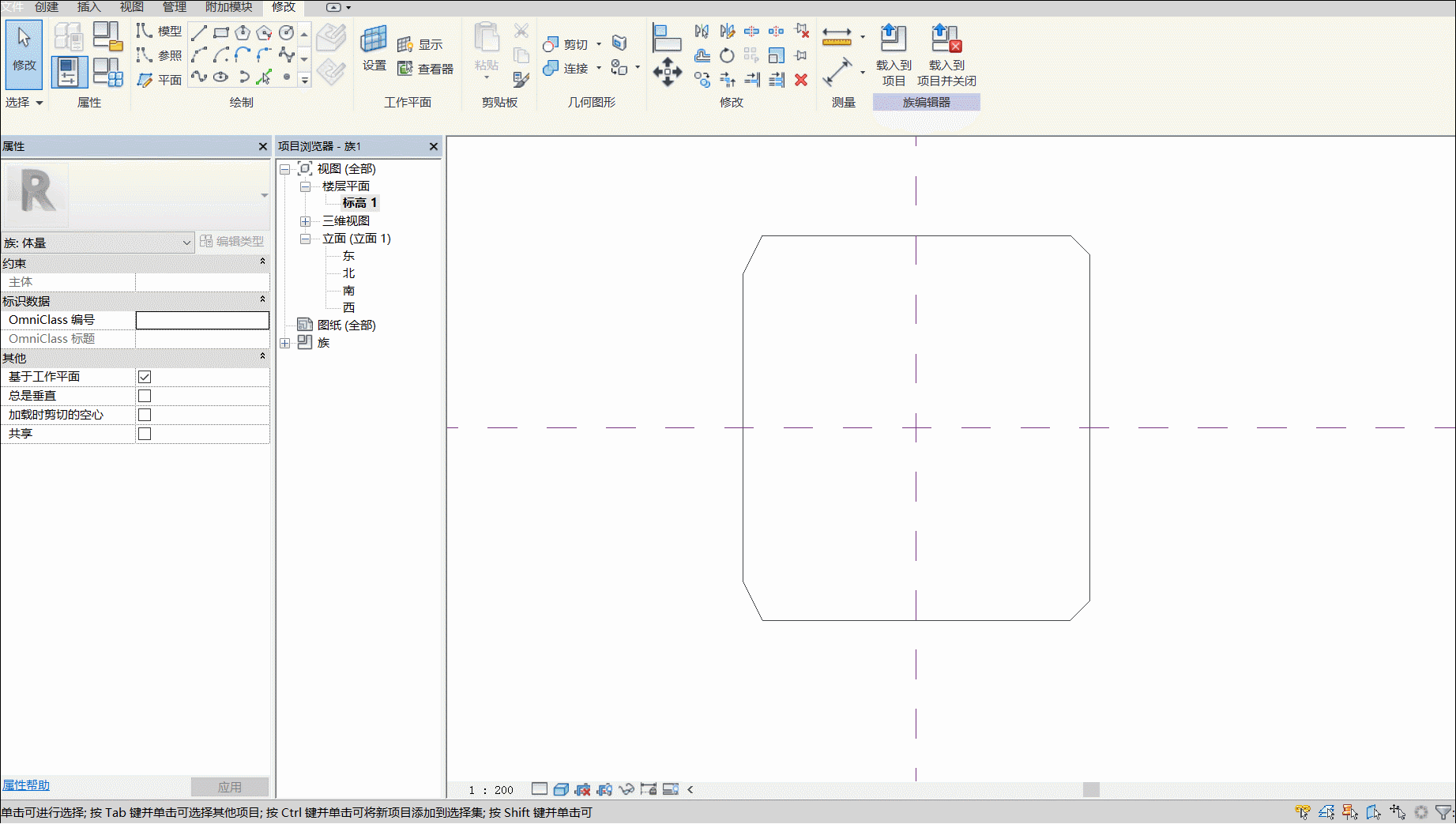Viewport: 1456px width, 824px height.
Task: Close the 项目浏览器 panel
Action: point(434,146)
